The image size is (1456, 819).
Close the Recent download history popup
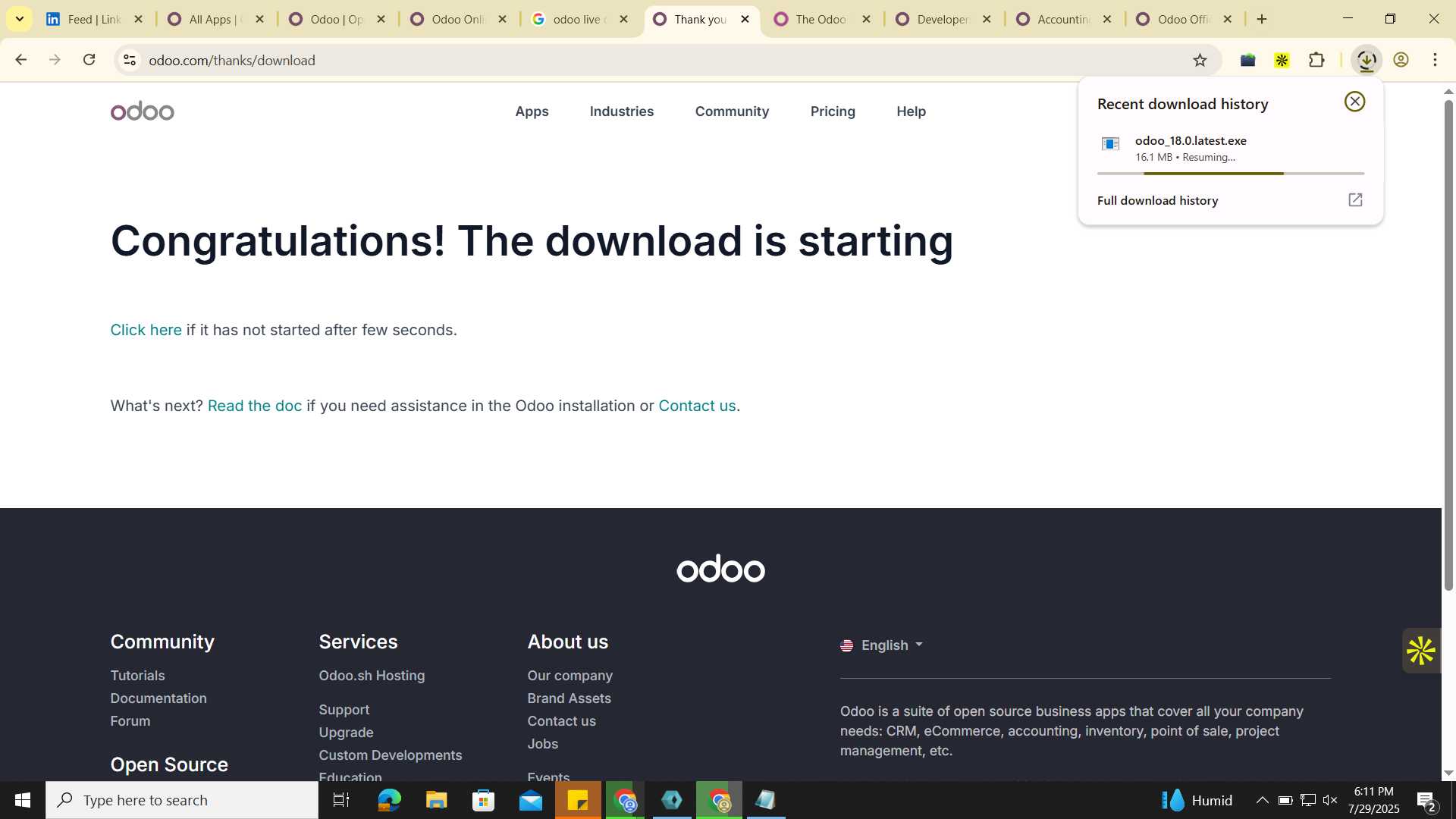click(1354, 102)
